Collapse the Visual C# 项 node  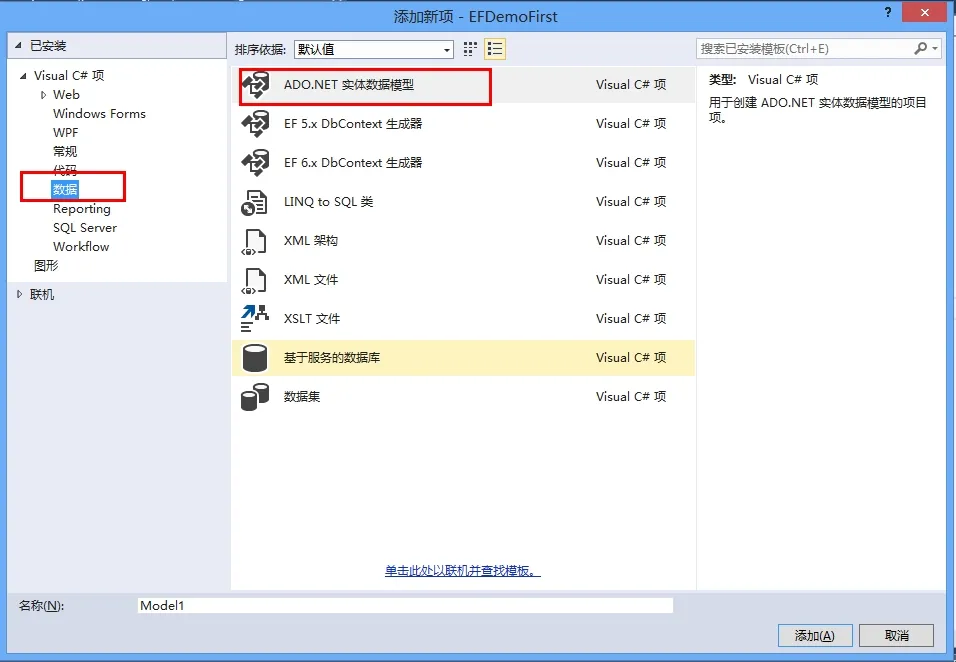[23, 76]
